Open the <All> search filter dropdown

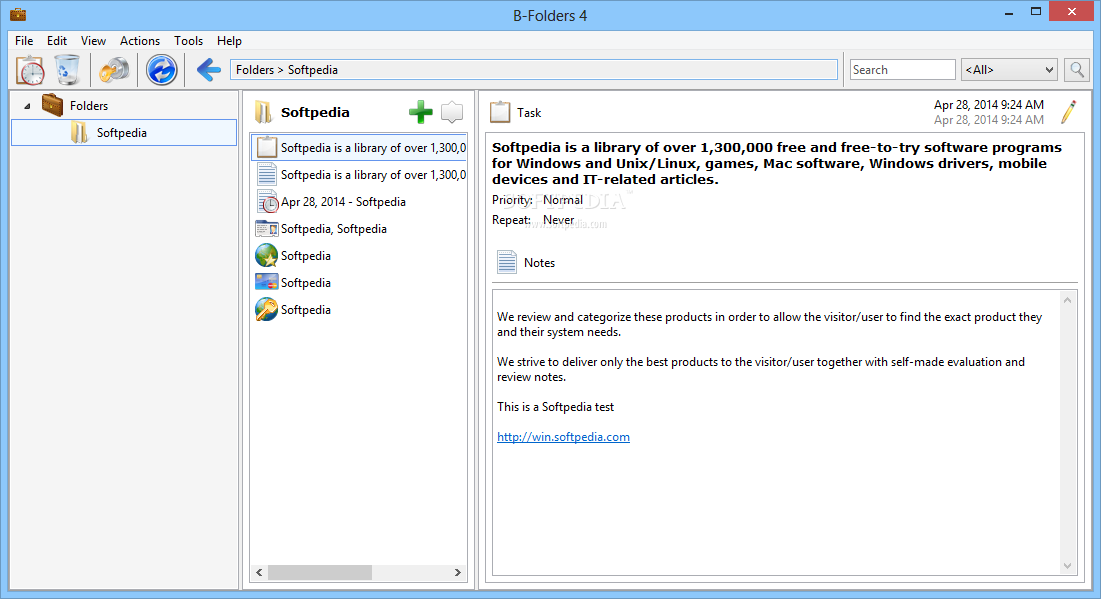[1009, 70]
